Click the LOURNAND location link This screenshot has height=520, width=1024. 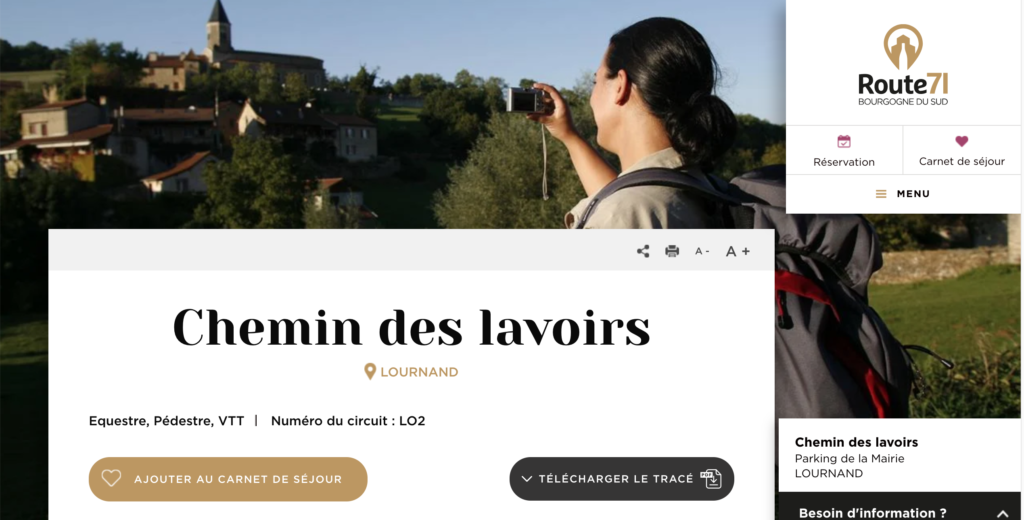coord(419,372)
